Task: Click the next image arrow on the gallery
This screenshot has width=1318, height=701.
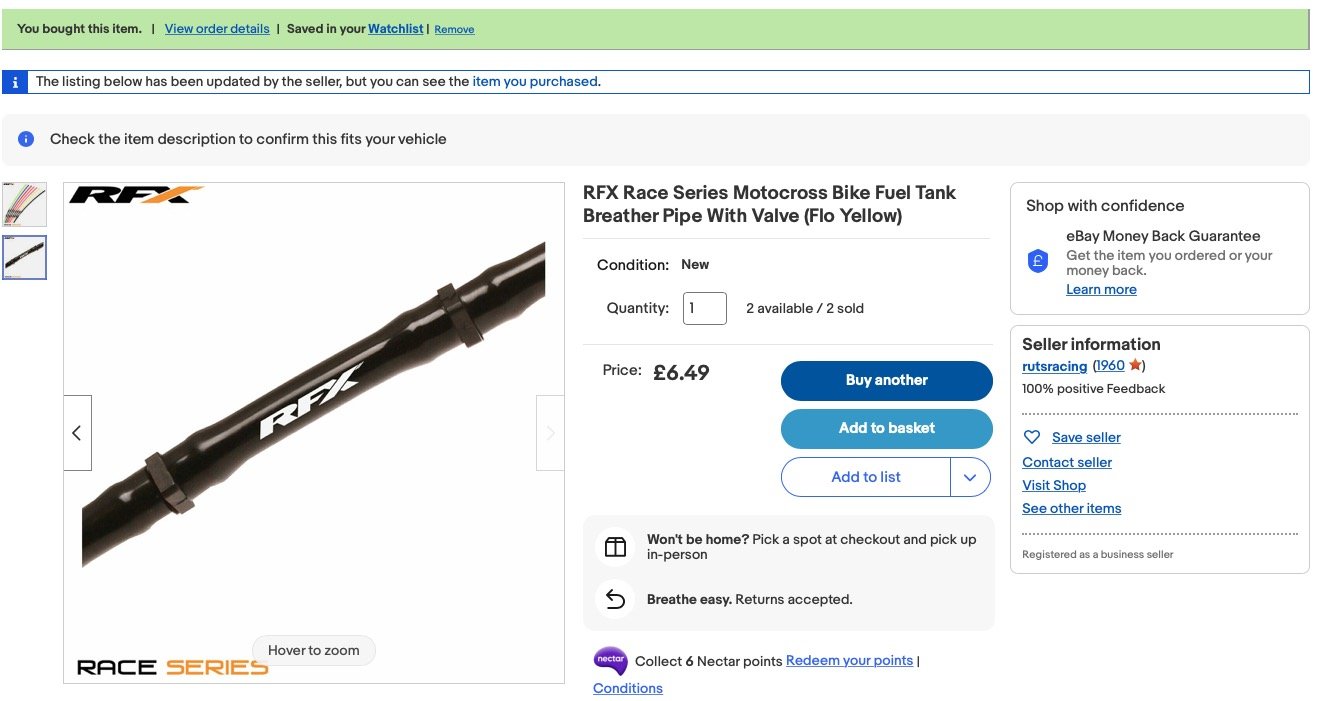Action: point(550,433)
